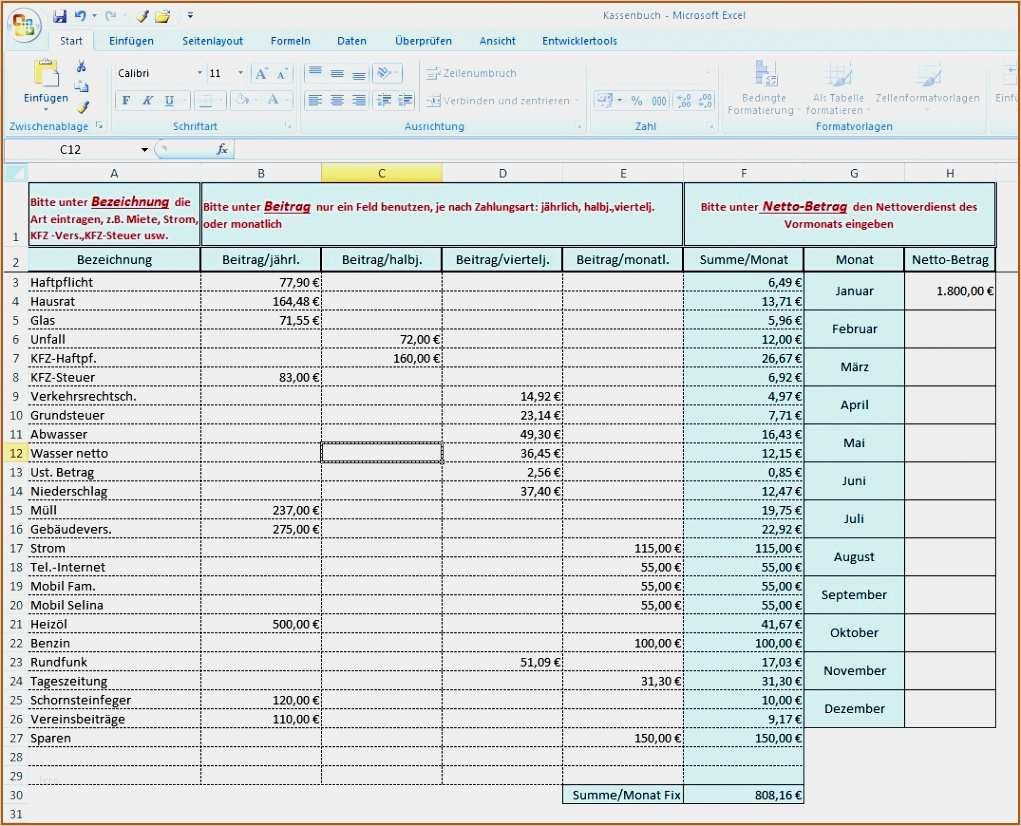Image resolution: width=1021 pixels, height=826 pixels.
Task: Open Zwischenablage dialog launcher
Action: click(x=100, y=126)
